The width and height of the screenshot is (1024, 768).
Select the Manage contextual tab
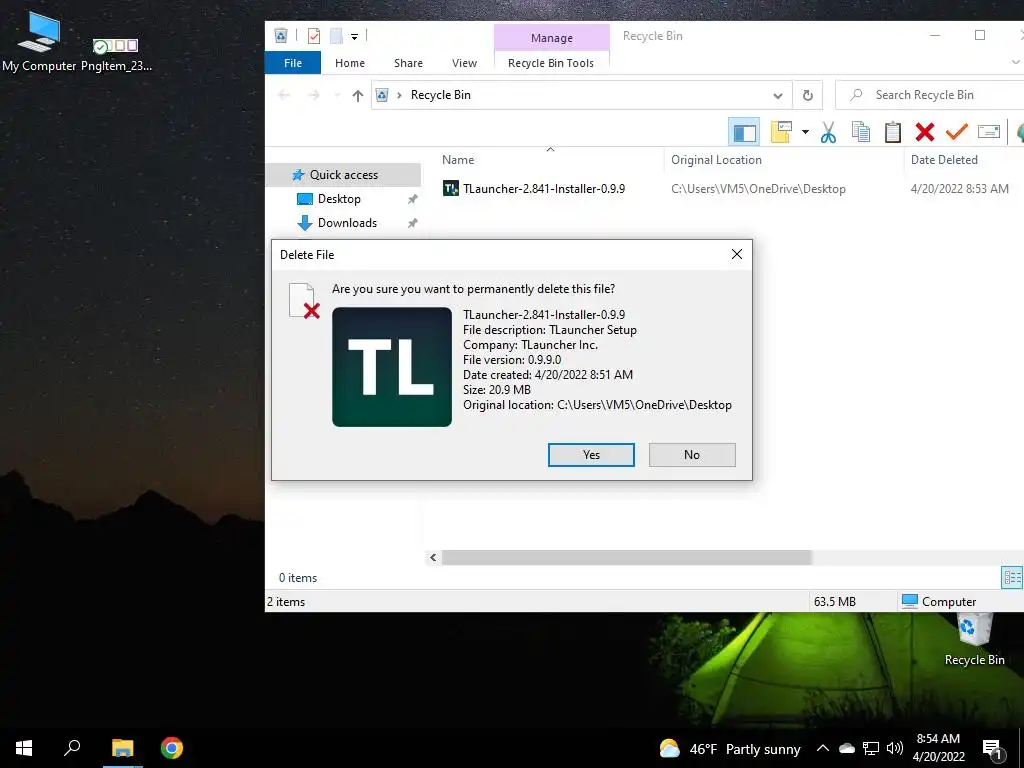click(x=552, y=38)
